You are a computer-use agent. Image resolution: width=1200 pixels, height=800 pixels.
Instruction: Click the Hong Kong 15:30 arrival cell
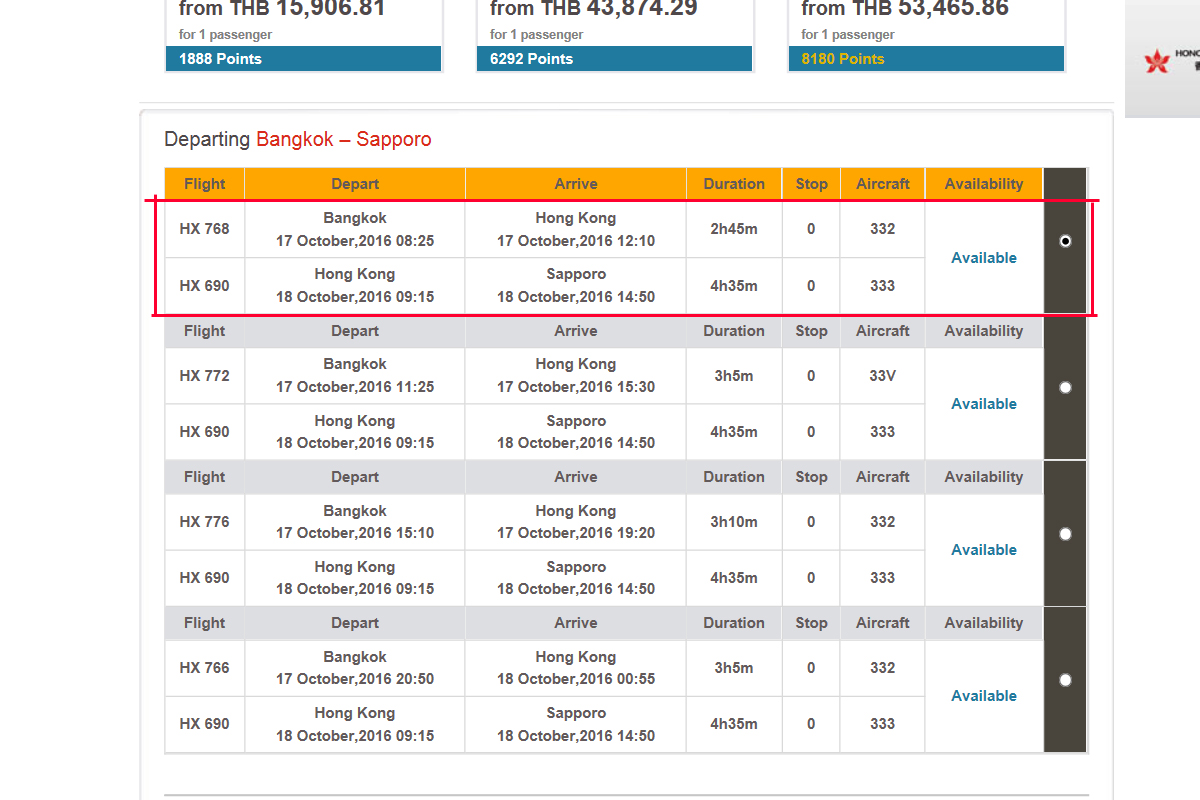(x=576, y=376)
